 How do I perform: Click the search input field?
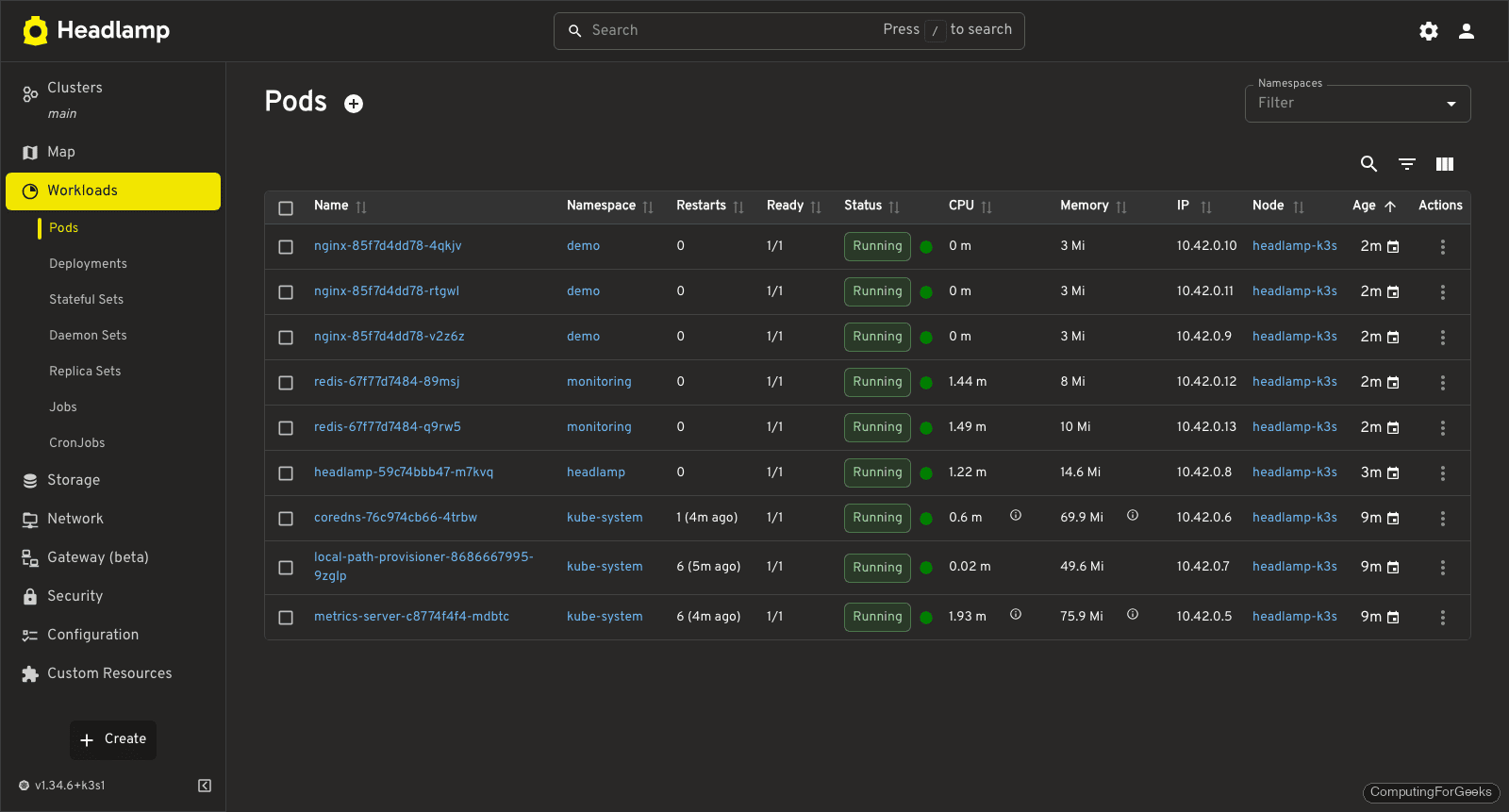[x=788, y=31]
